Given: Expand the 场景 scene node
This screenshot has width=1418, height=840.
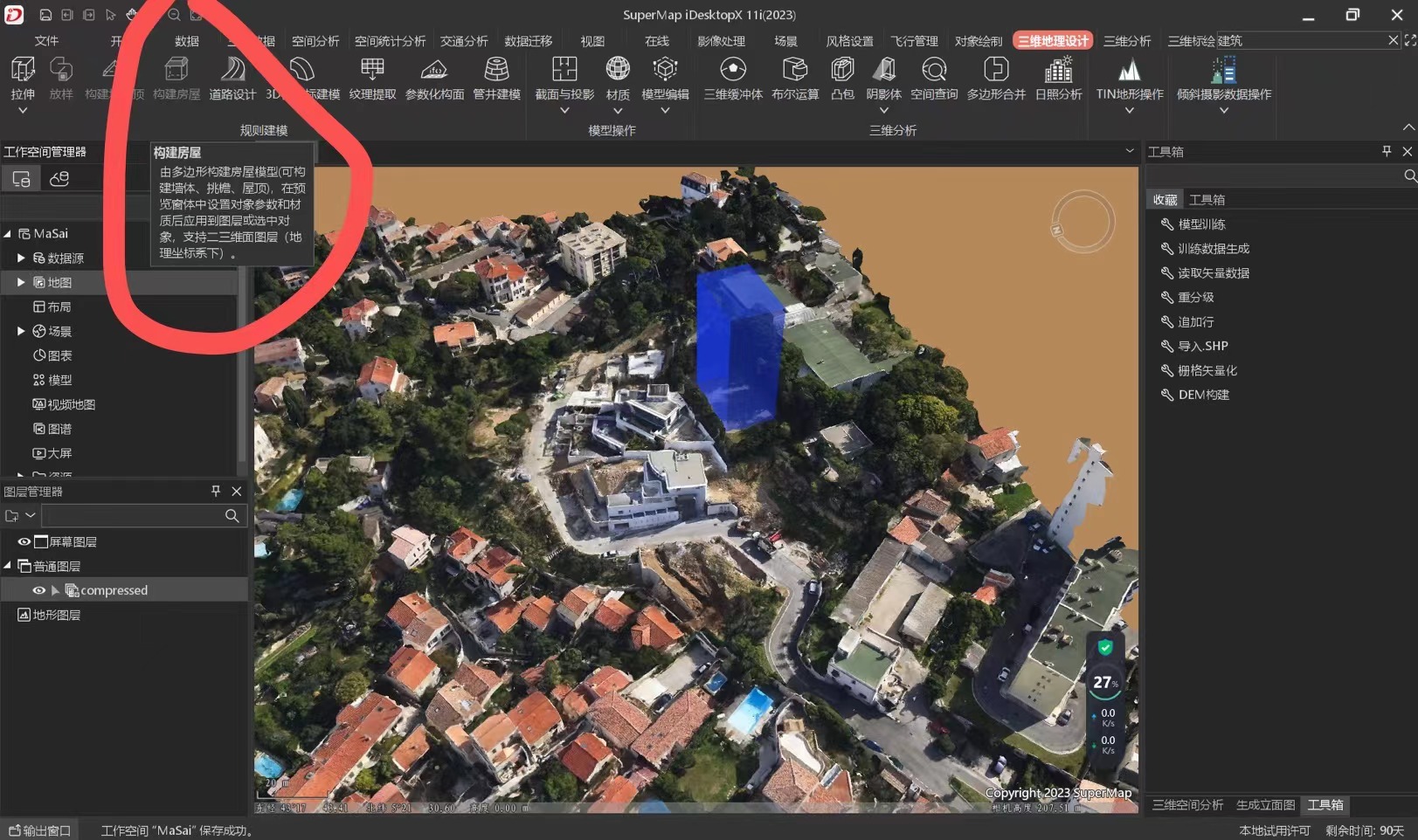Looking at the screenshot, I should click(x=21, y=331).
